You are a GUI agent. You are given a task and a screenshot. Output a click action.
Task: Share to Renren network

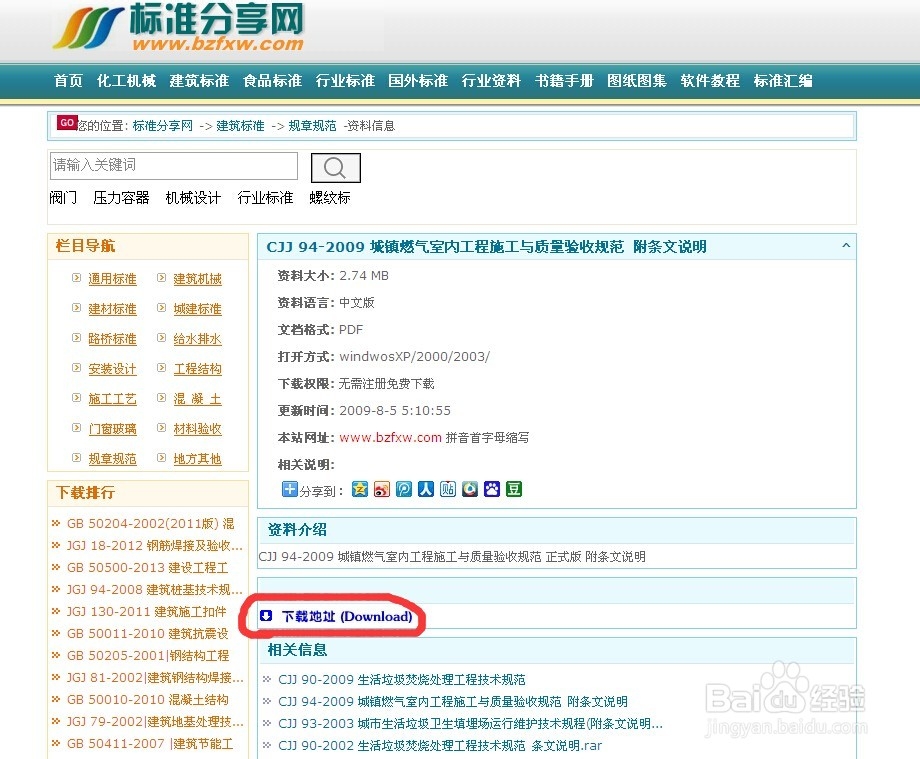425,489
